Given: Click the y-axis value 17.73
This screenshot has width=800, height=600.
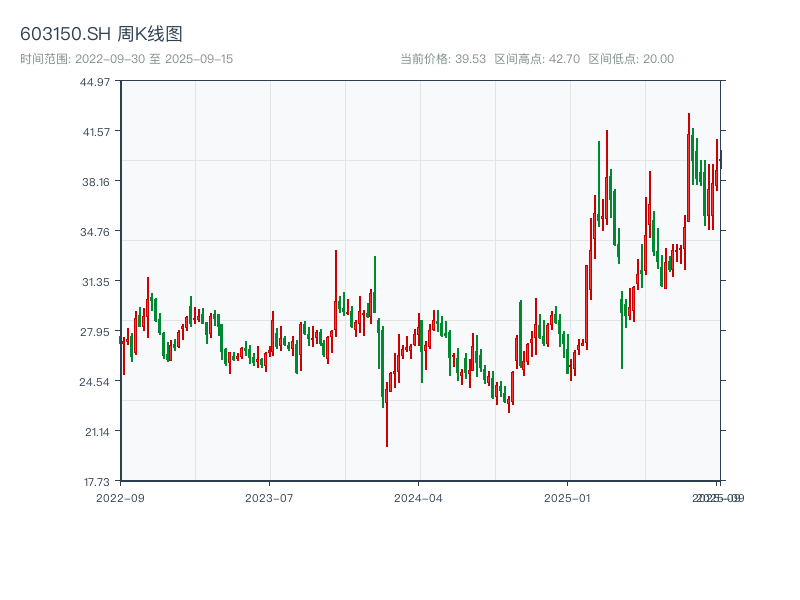Looking at the screenshot, I should coord(97,482).
